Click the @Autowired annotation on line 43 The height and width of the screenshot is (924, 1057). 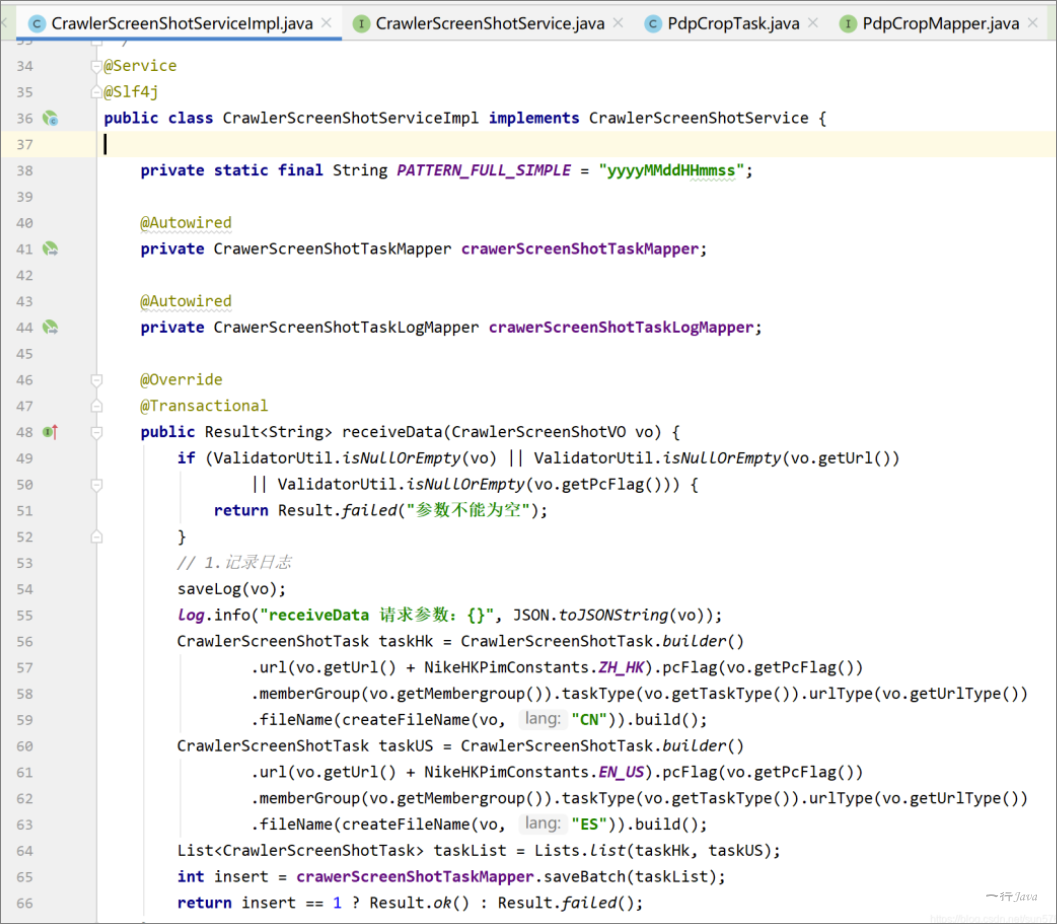pyautogui.click(x=186, y=301)
